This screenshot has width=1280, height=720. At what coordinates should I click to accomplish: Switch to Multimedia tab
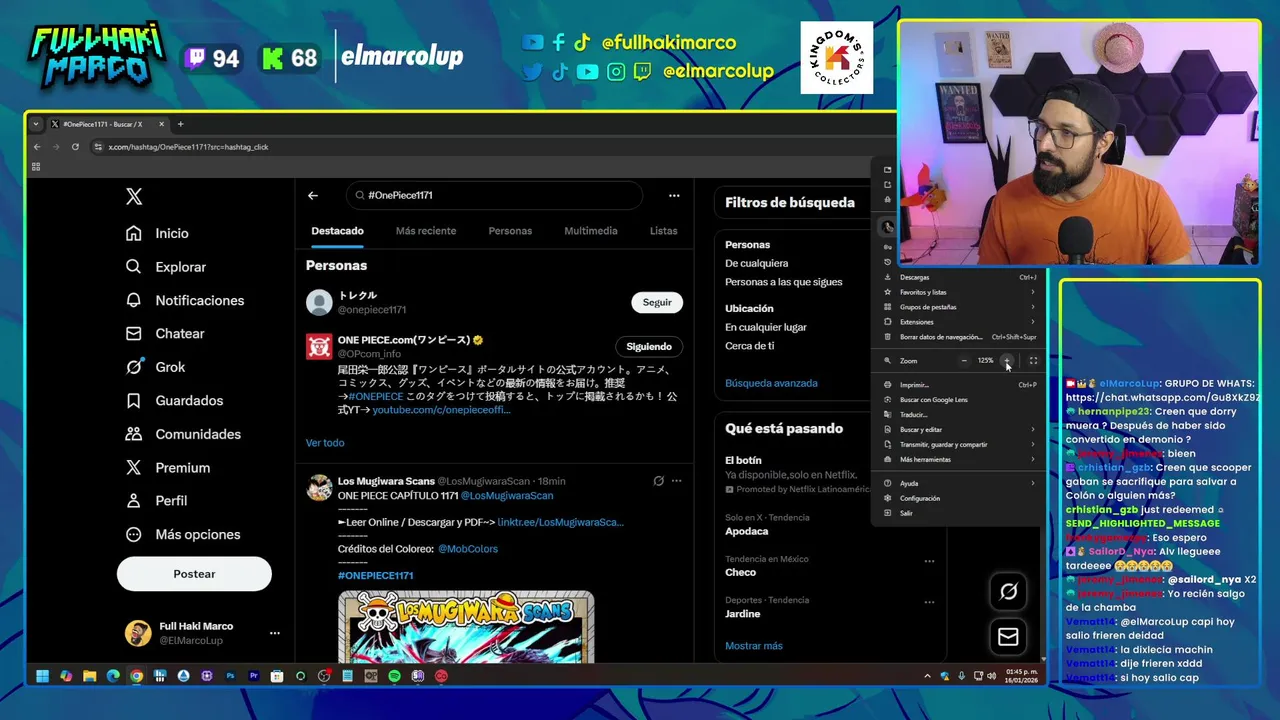click(x=591, y=231)
